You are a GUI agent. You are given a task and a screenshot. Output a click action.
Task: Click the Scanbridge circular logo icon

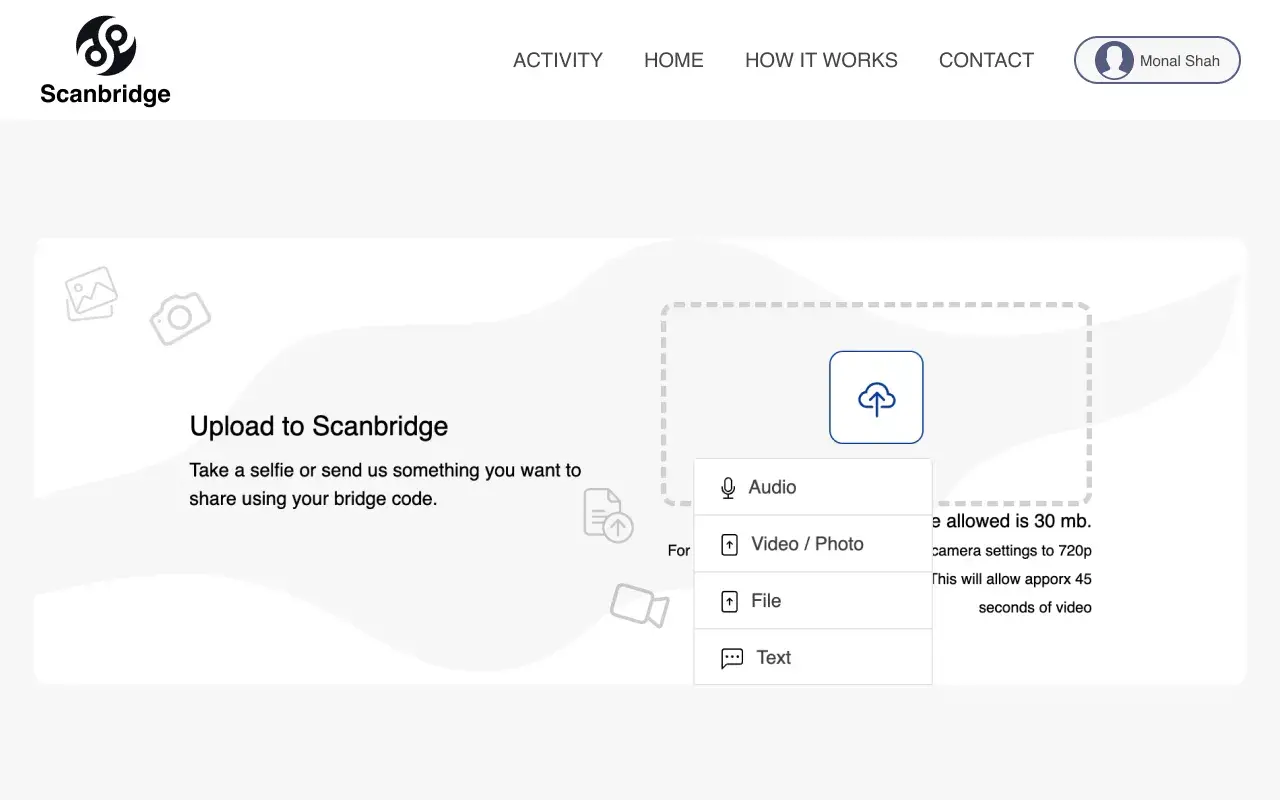106,46
